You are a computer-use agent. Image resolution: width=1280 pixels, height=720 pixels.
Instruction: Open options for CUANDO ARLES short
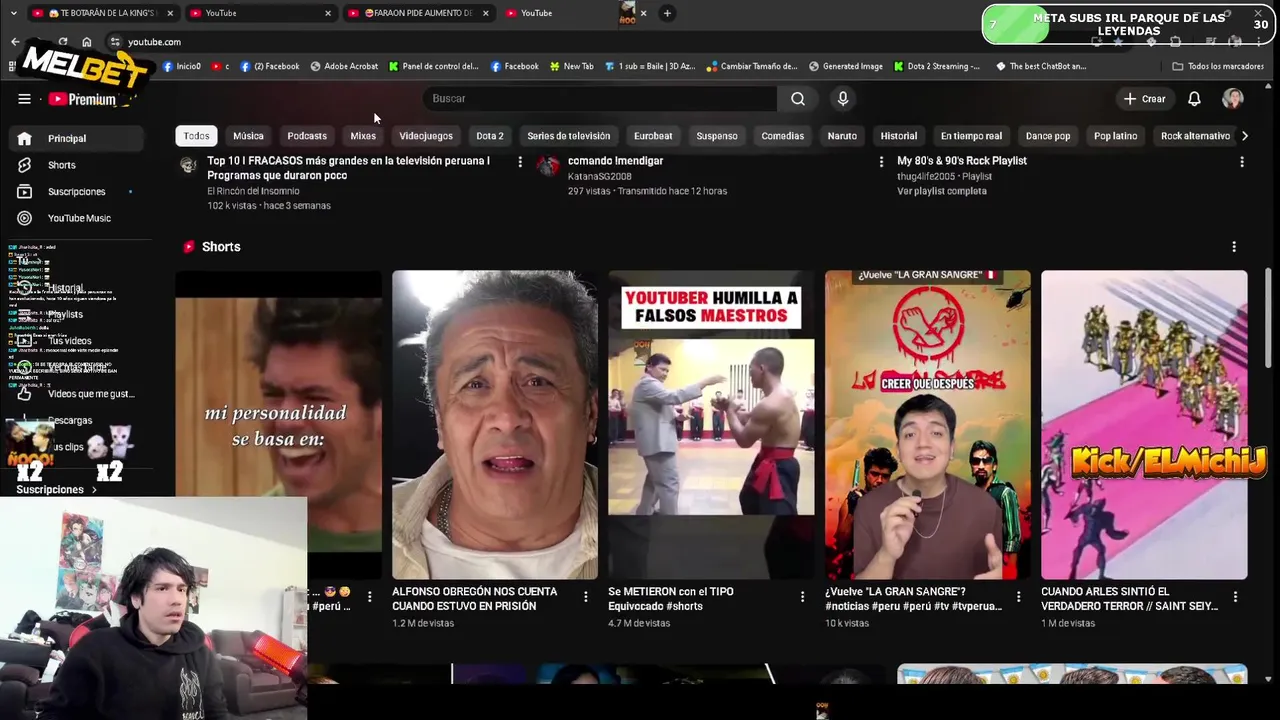pyautogui.click(x=1235, y=597)
